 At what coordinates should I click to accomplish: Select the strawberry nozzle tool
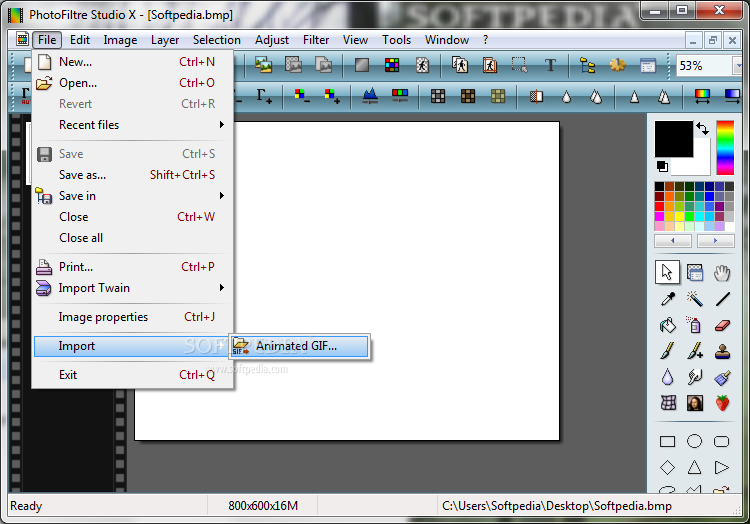tap(722, 403)
